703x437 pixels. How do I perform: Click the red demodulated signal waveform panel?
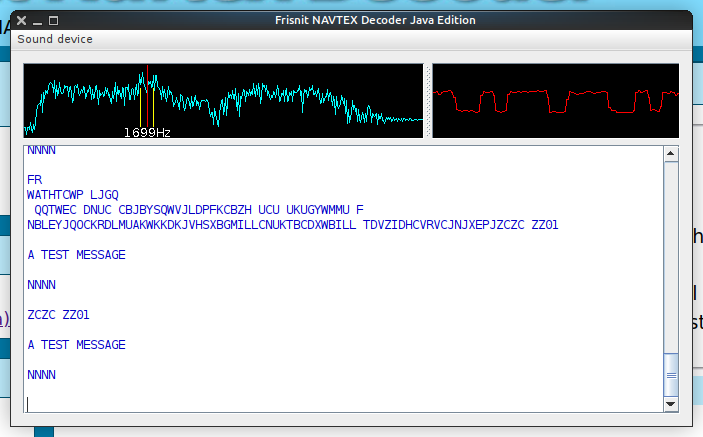pyautogui.click(x=555, y=100)
